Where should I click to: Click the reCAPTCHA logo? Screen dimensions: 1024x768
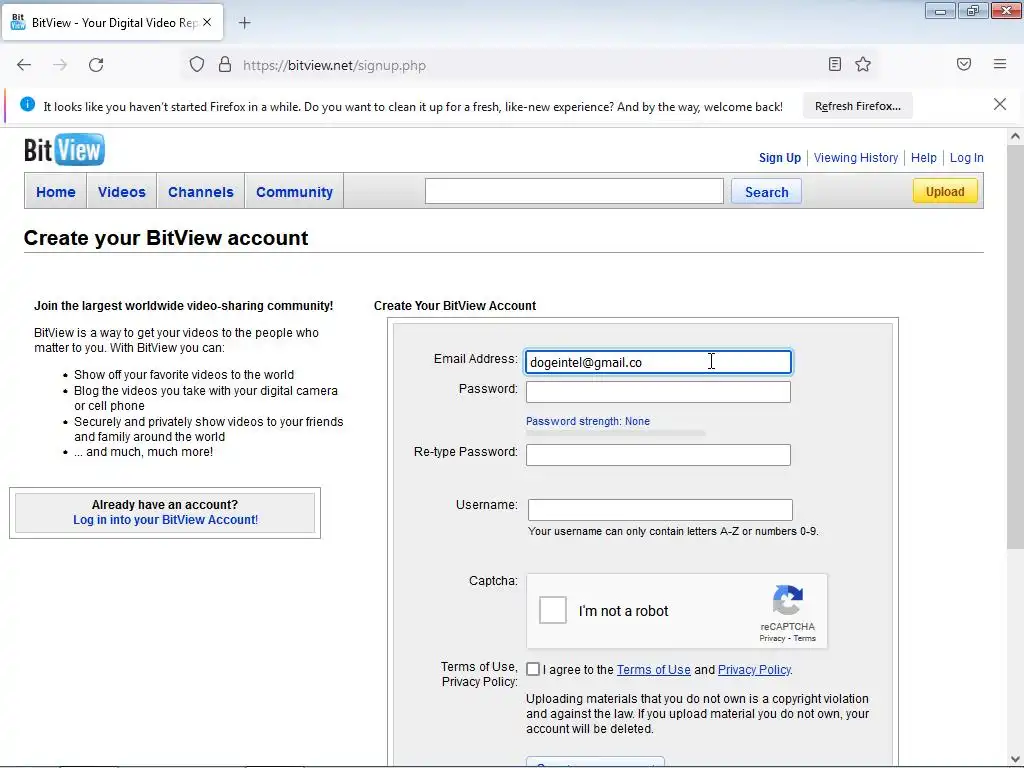pos(788,600)
